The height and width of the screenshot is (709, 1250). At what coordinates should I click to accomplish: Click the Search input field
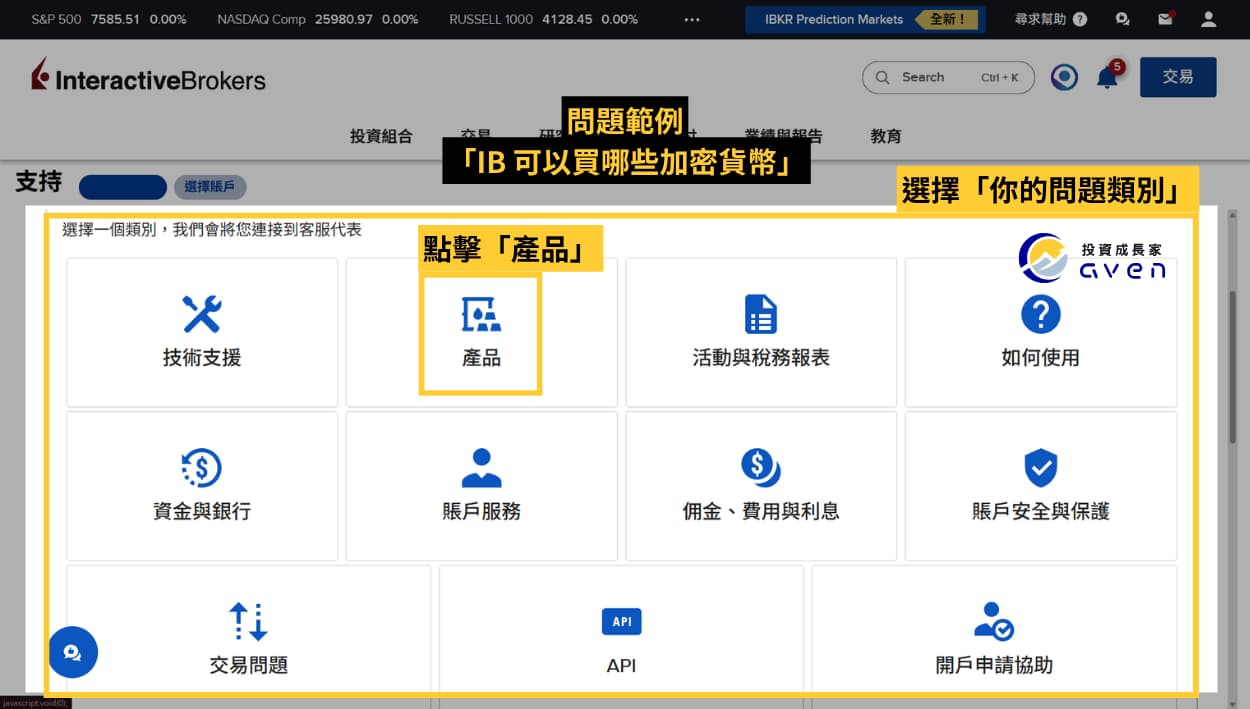pyautogui.click(x=948, y=77)
